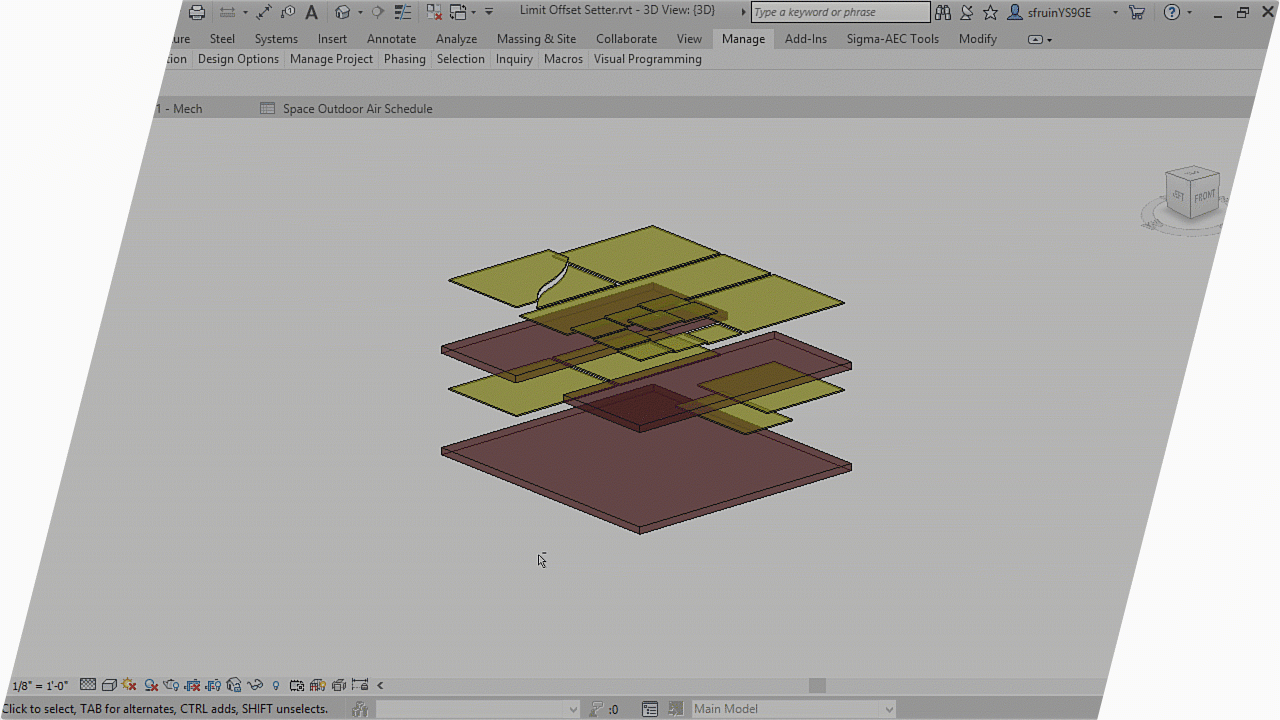Open the Sigma-AEC Tools ribbon tab
Screen dimensions: 1280x720
pos(893,39)
